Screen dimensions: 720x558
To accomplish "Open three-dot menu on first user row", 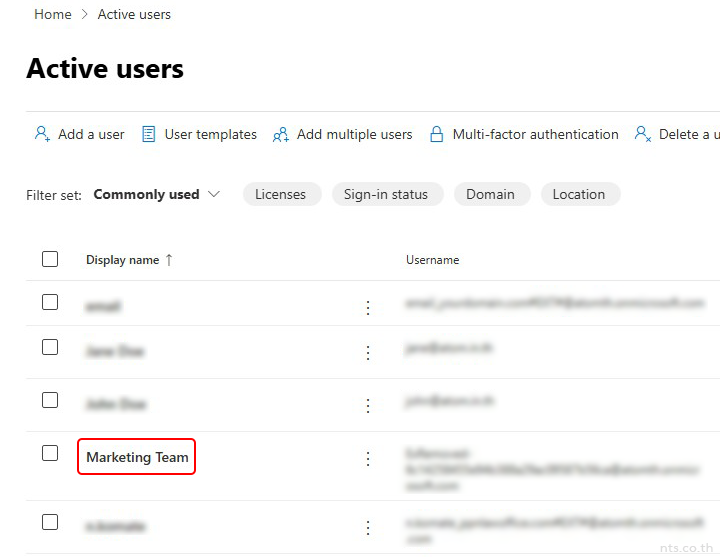I will (x=368, y=308).
